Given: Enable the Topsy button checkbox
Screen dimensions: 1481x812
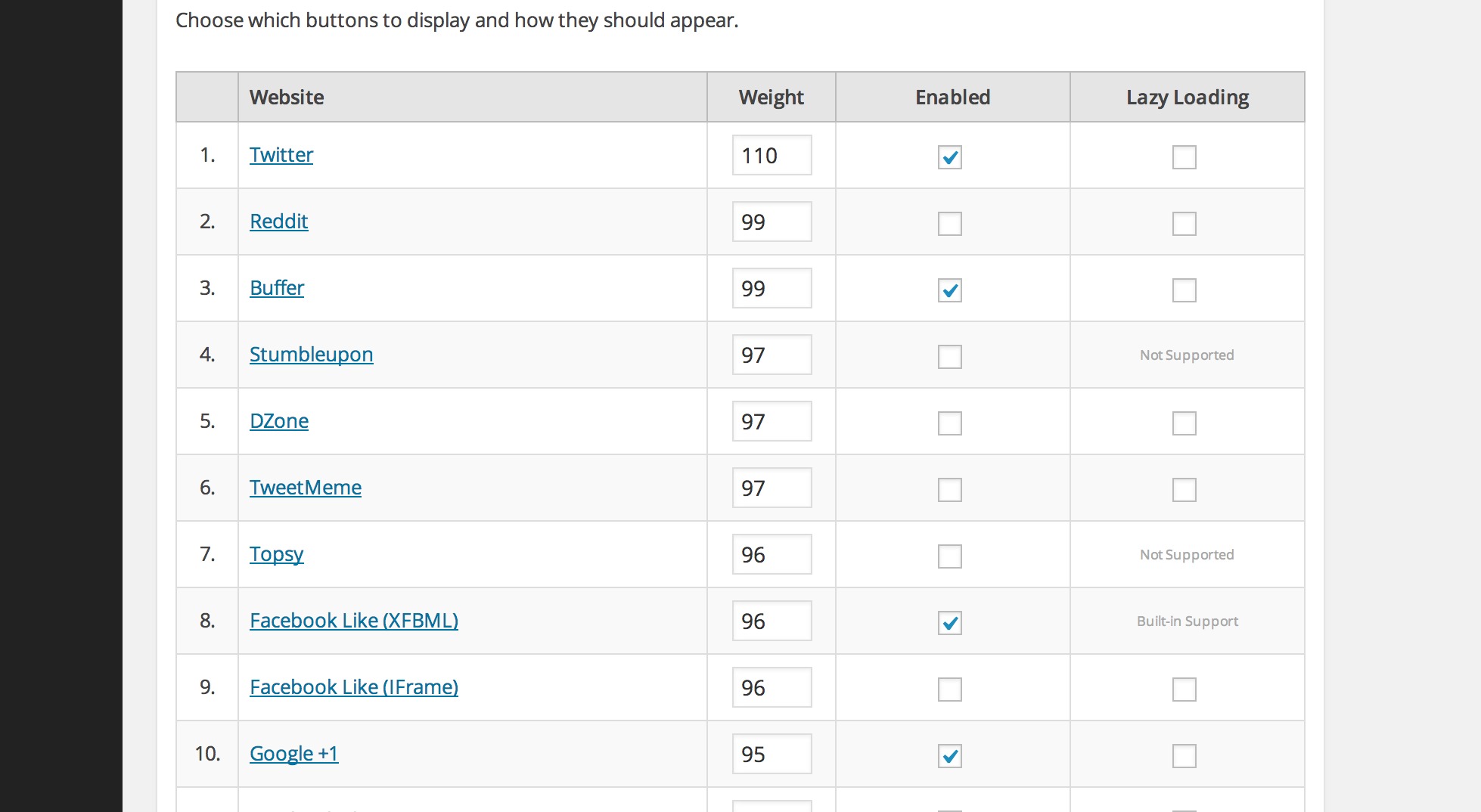Looking at the screenshot, I should pyautogui.click(x=949, y=556).
